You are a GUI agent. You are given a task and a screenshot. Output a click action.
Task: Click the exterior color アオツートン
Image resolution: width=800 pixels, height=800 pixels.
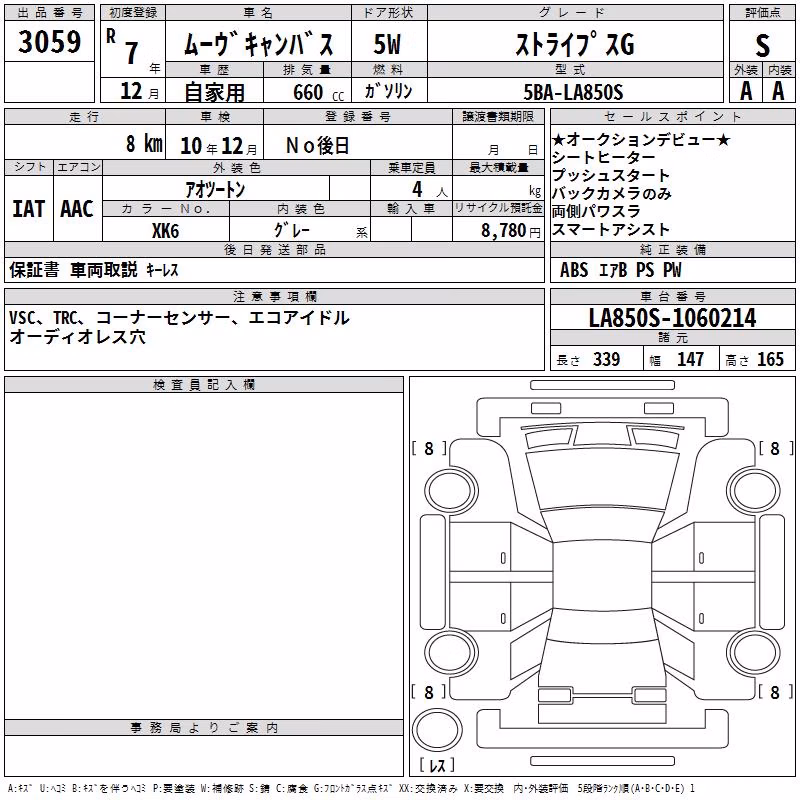215,189
